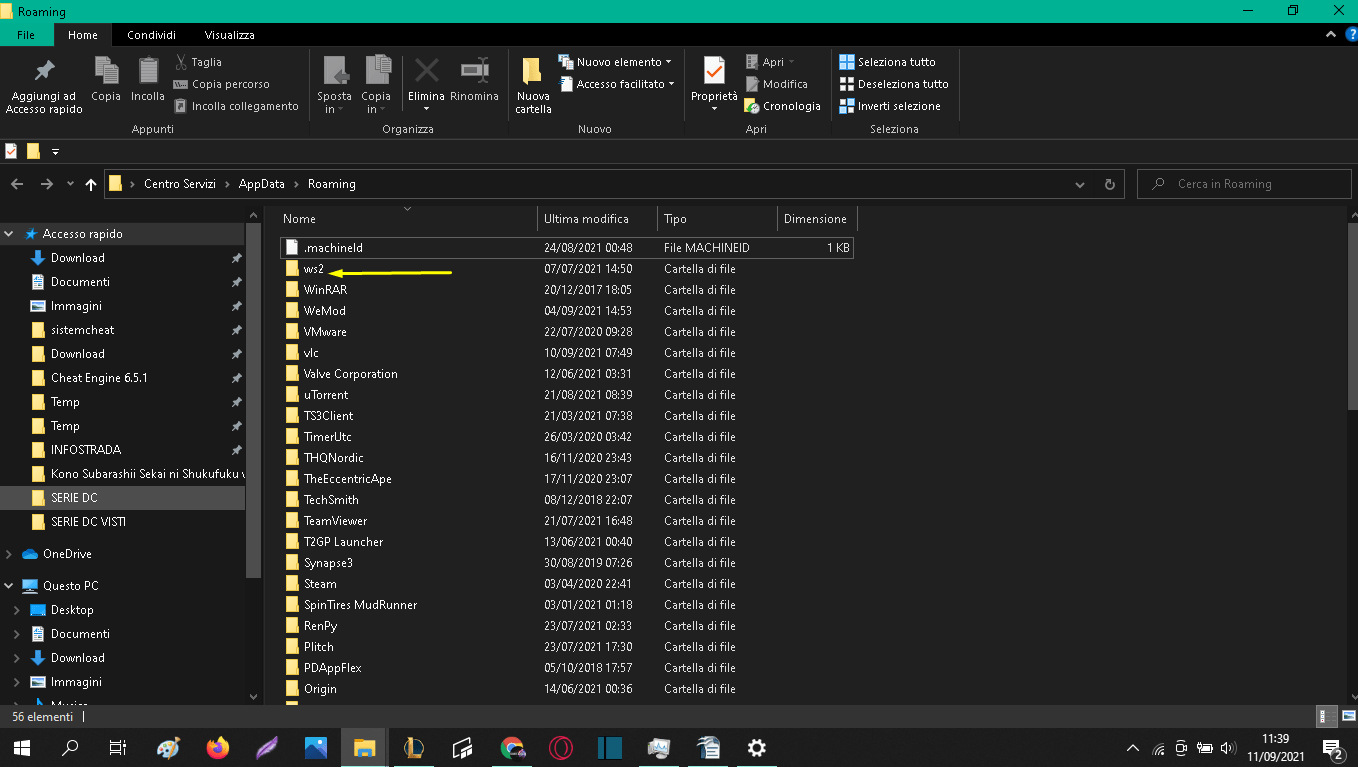Viewport: 1358px width, 767px height.
Task: Select the Home ribbon tab
Action: (x=83, y=35)
